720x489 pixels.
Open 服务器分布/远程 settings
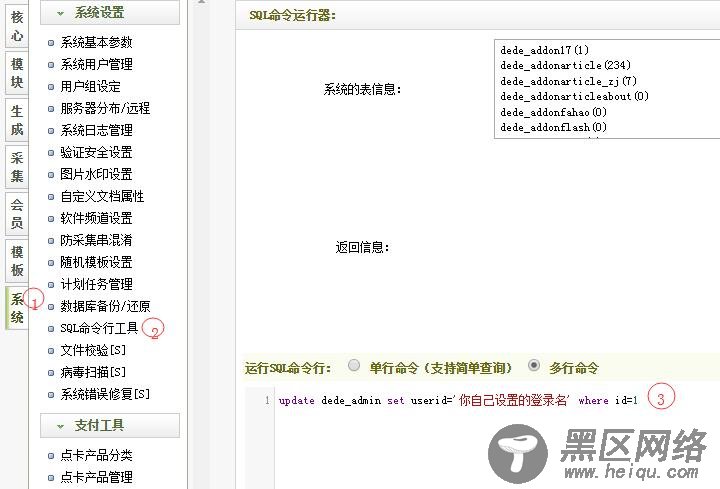pyautogui.click(x=105, y=108)
